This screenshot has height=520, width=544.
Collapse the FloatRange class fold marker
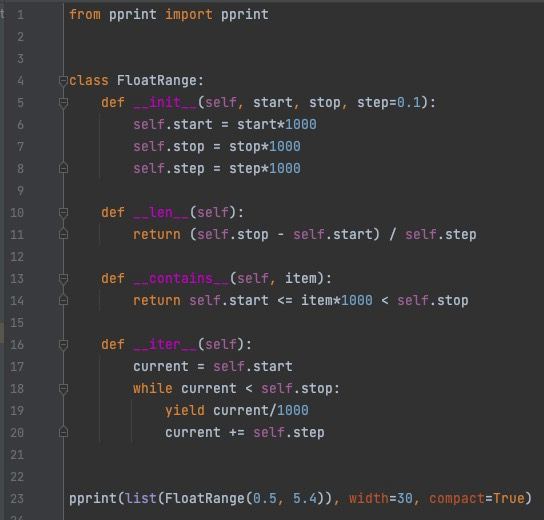click(x=63, y=82)
